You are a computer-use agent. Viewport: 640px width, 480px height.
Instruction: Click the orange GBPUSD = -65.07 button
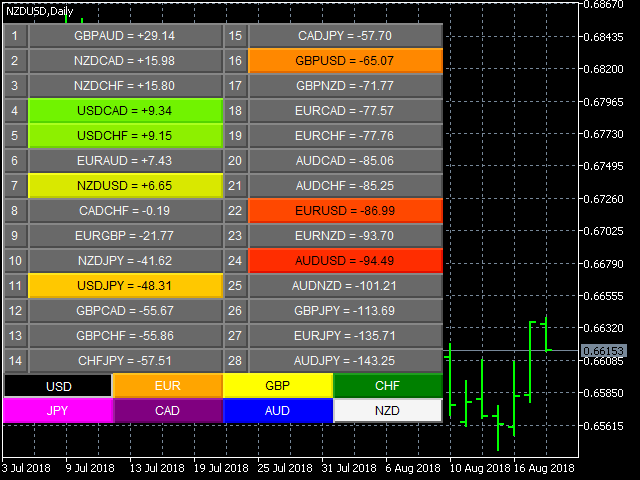click(x=345, y=61)
